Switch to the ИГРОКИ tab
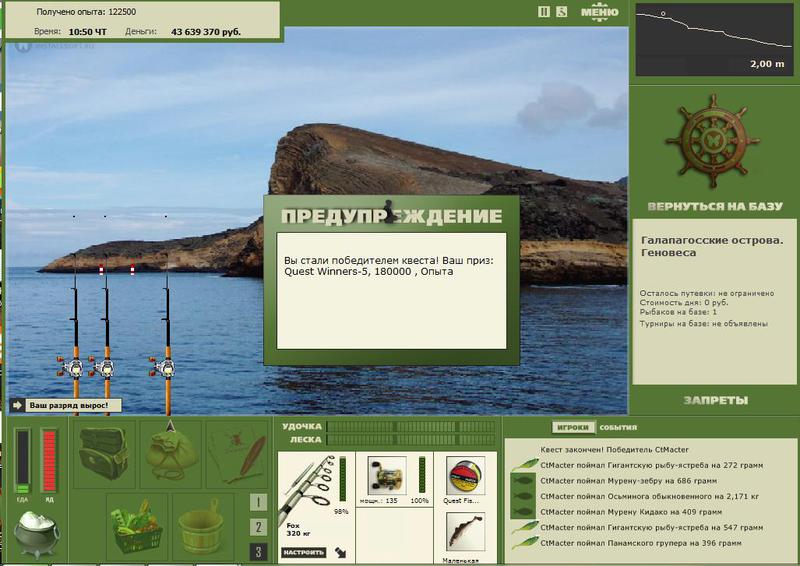Screen dimensions: 800x566 (573, 427)
